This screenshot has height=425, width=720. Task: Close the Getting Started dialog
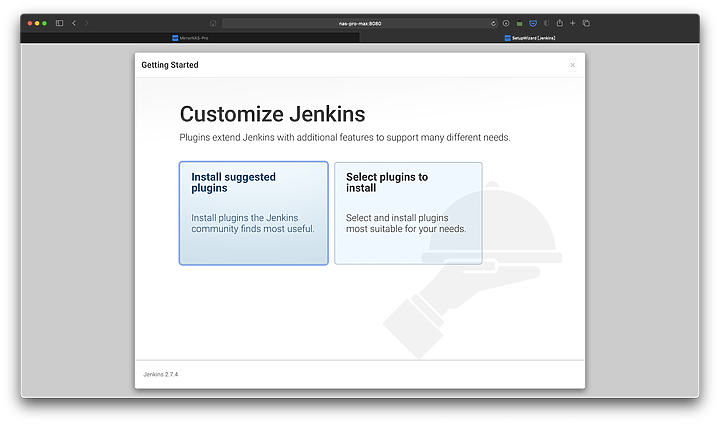pos(573,65)
